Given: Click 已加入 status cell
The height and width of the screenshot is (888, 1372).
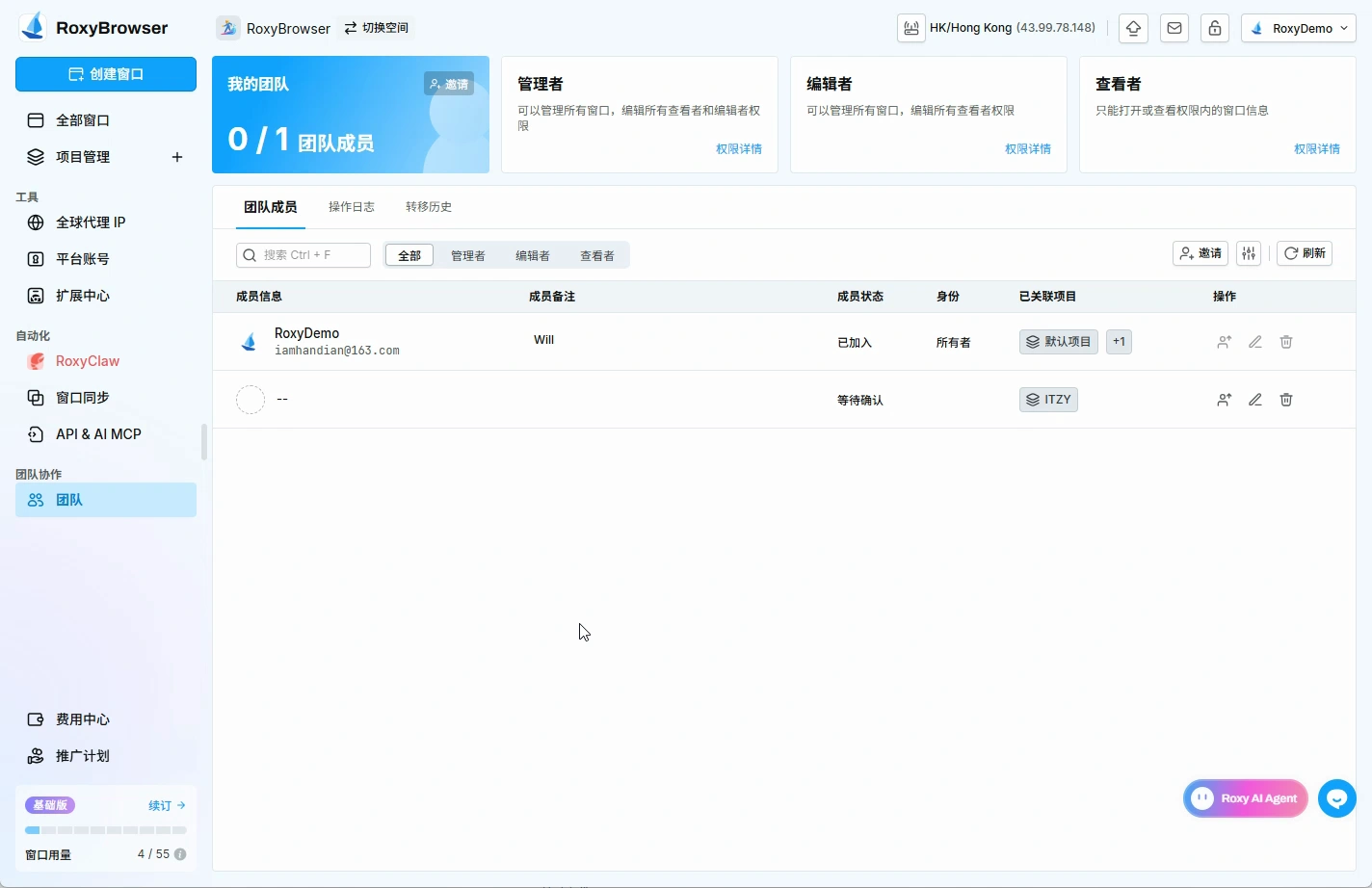Looking at the screenshot, I should coord(855,342).
